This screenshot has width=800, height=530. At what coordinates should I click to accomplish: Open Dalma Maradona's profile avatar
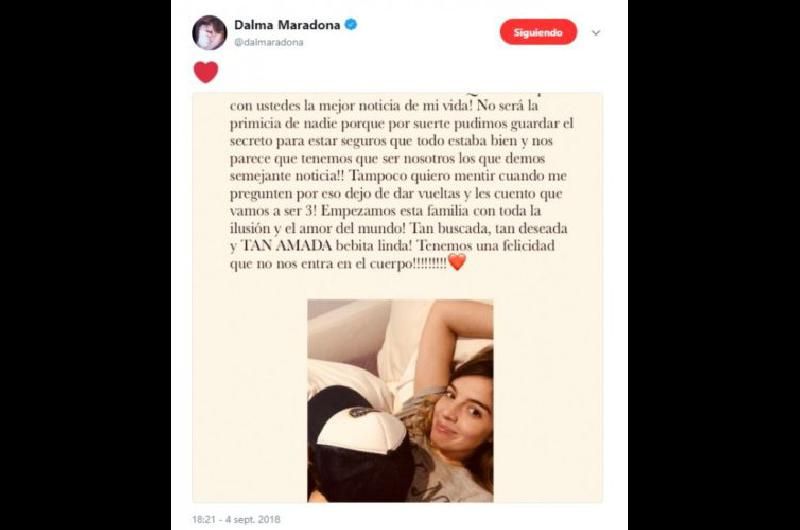tap(209, 33)
